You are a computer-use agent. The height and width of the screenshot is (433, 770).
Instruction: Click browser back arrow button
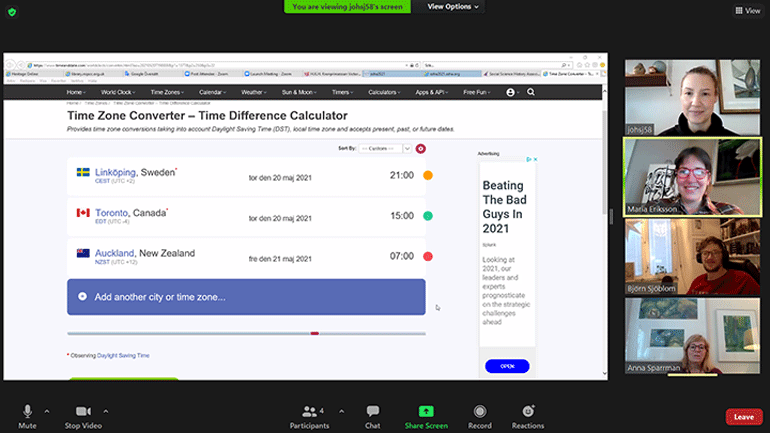tap(10, 65)
